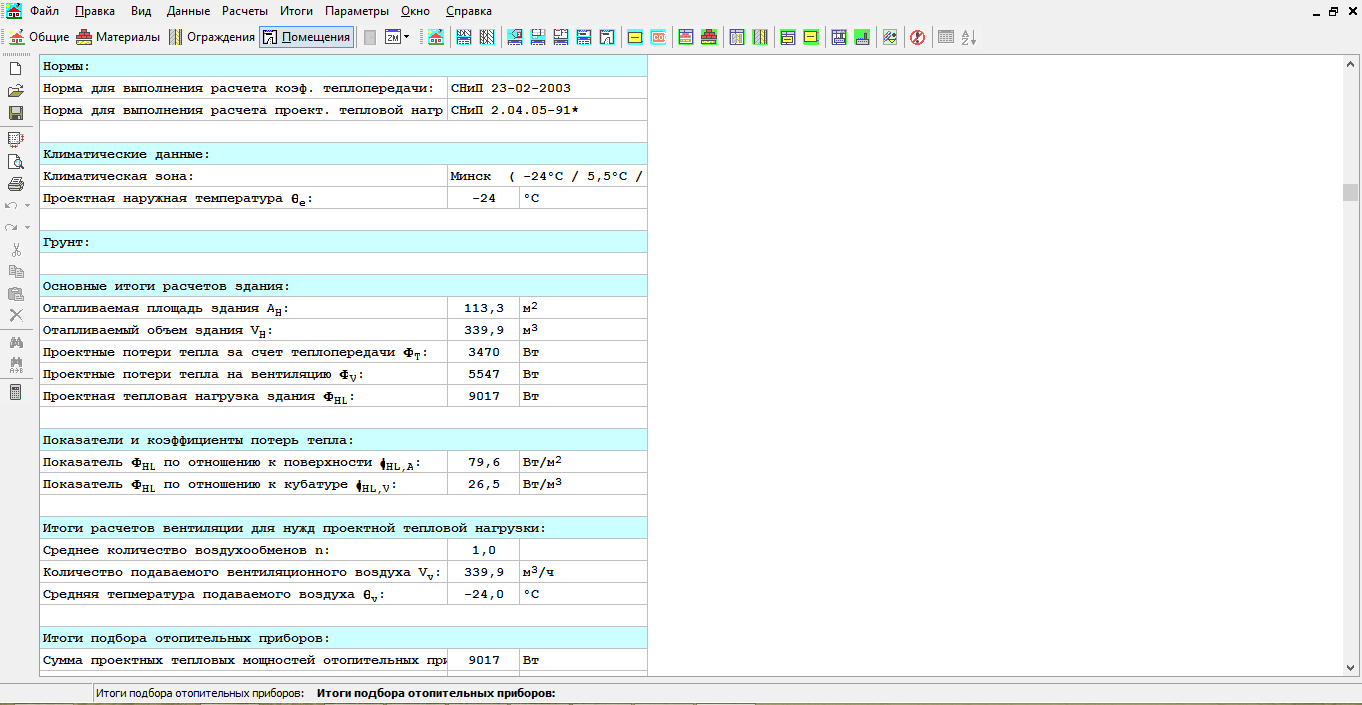Sort with the A-Z toolbar icon
Viewport: 1362px width, 705px height.
pos(969,37)
